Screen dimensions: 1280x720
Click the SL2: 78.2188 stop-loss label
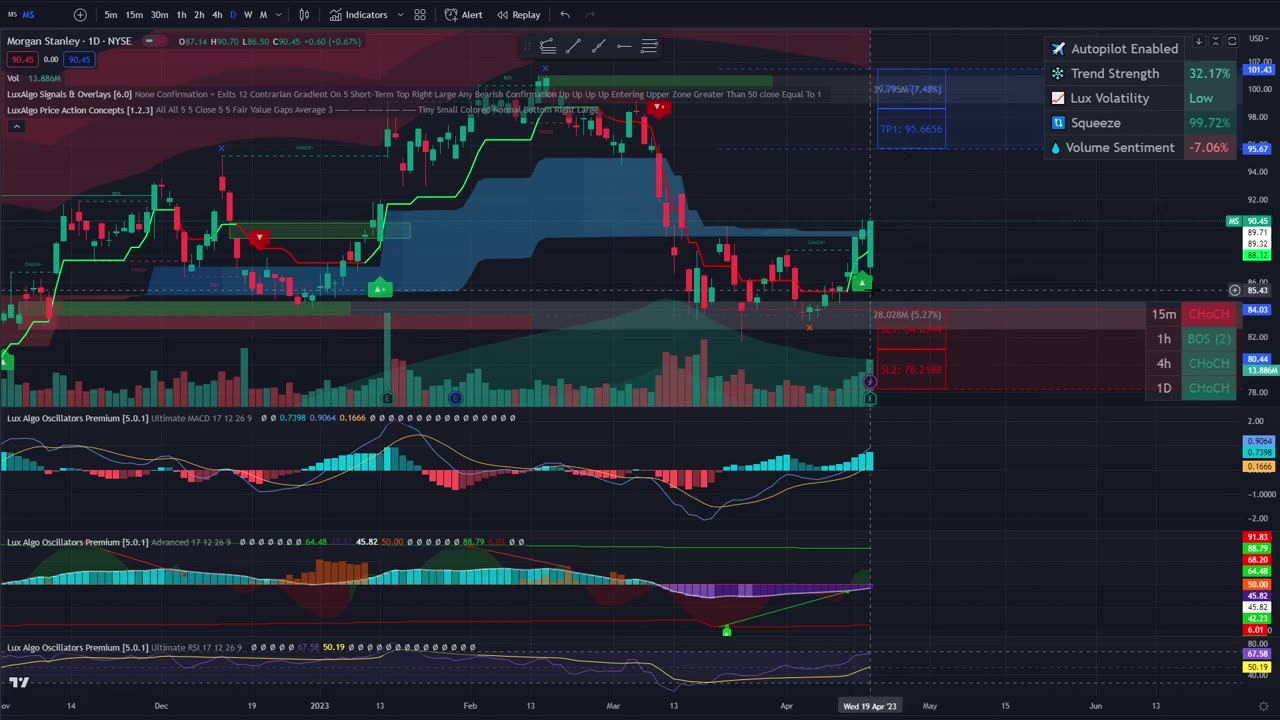click(911, 370)
